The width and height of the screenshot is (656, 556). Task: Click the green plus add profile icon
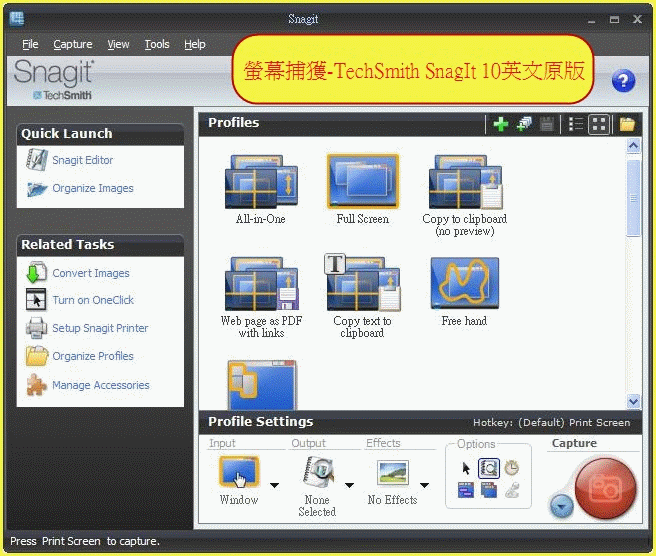[x=501, y=124]
